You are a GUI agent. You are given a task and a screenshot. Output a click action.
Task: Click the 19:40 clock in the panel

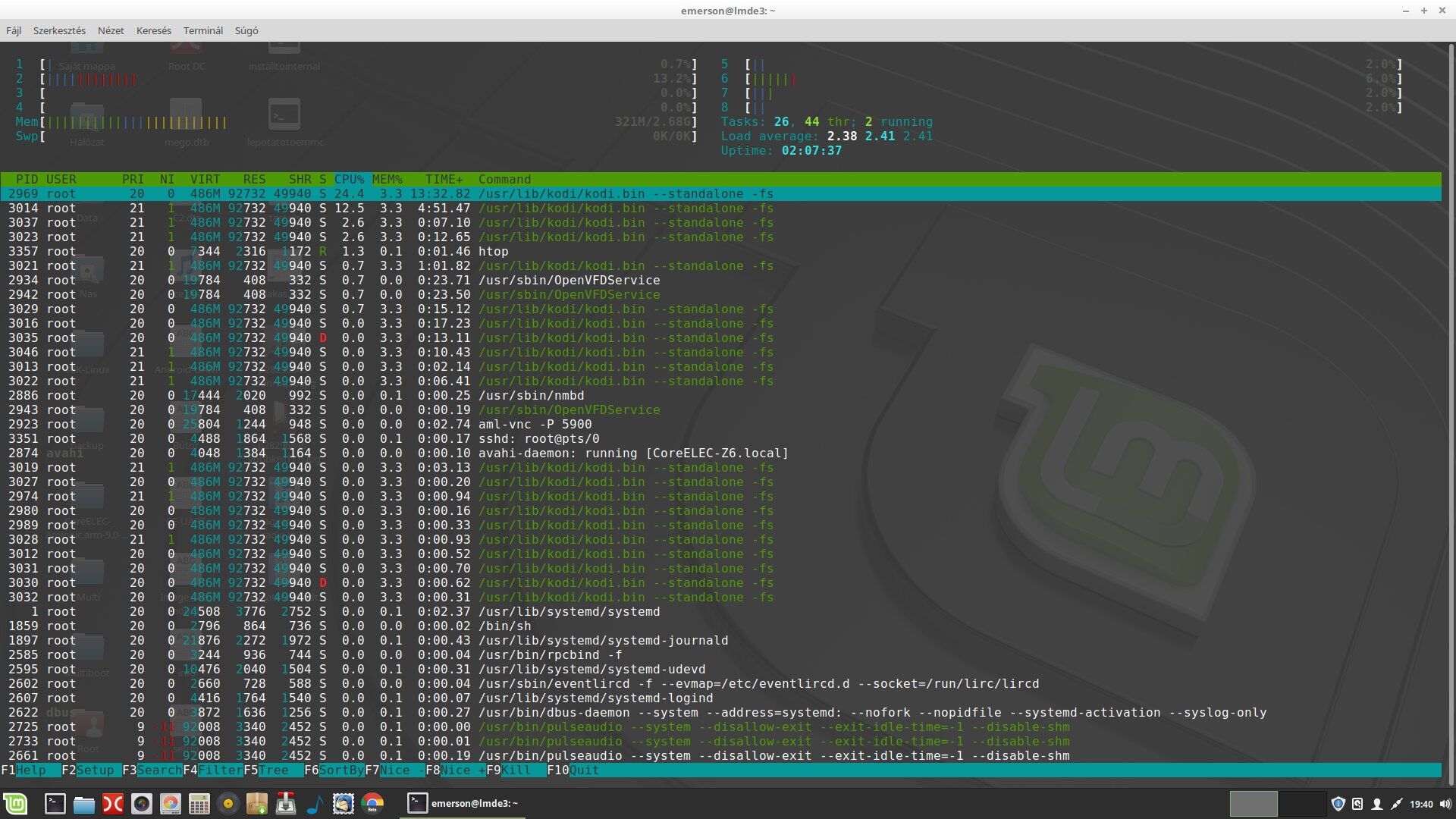[1421, 804]
